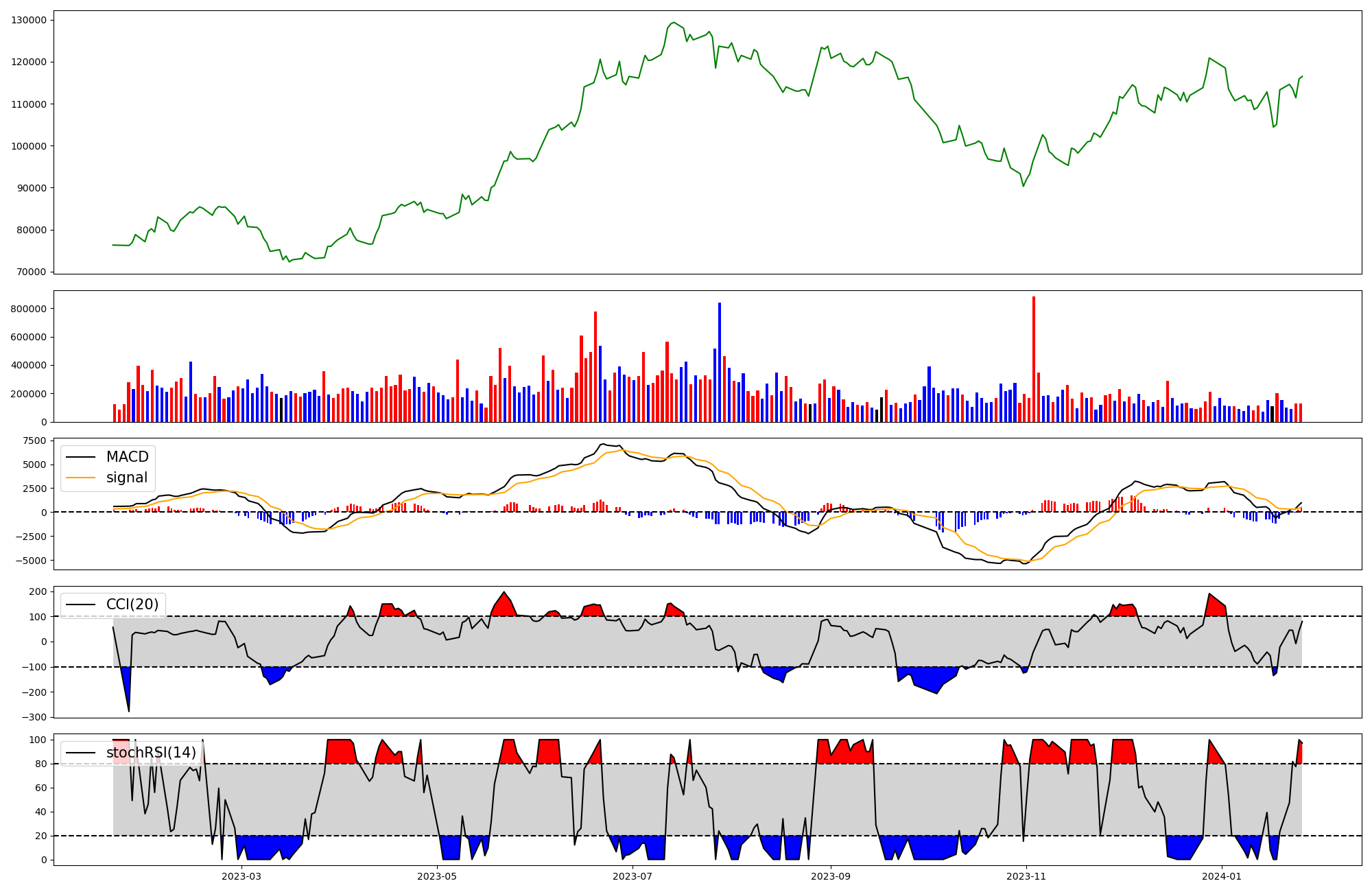Click the 130000 price axis label
This screenshot has width=1372, height=892.
point(29,20)
